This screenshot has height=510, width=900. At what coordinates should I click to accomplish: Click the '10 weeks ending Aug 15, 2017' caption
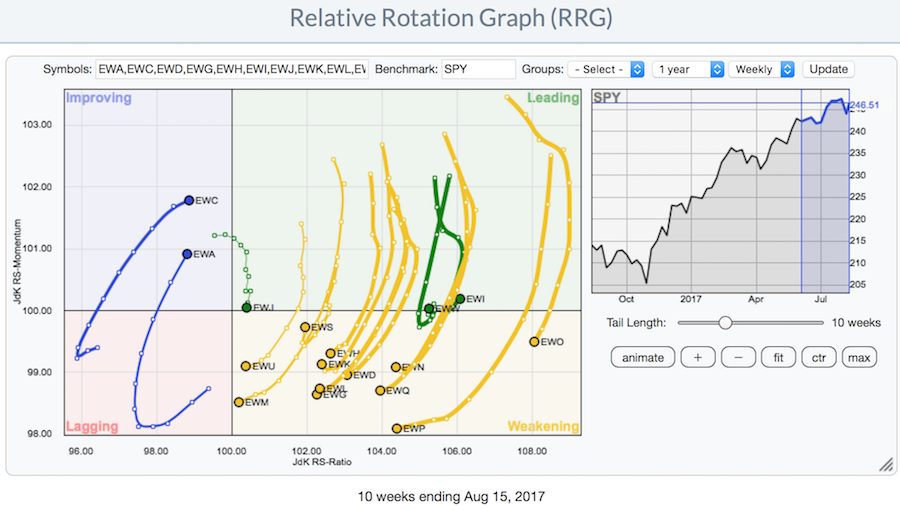point(451,496)
